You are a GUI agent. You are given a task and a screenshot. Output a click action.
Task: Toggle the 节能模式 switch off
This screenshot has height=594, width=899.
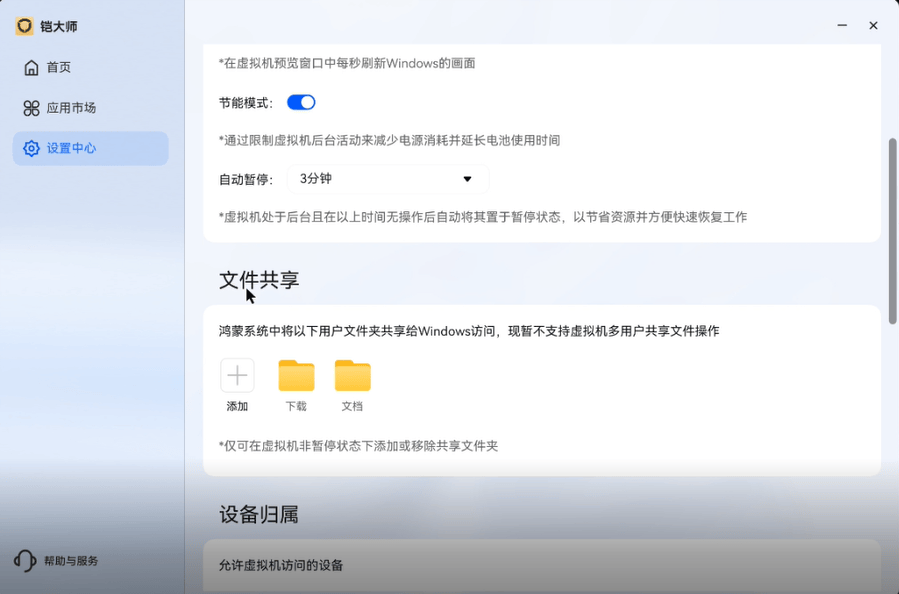(x=301, y=103)
